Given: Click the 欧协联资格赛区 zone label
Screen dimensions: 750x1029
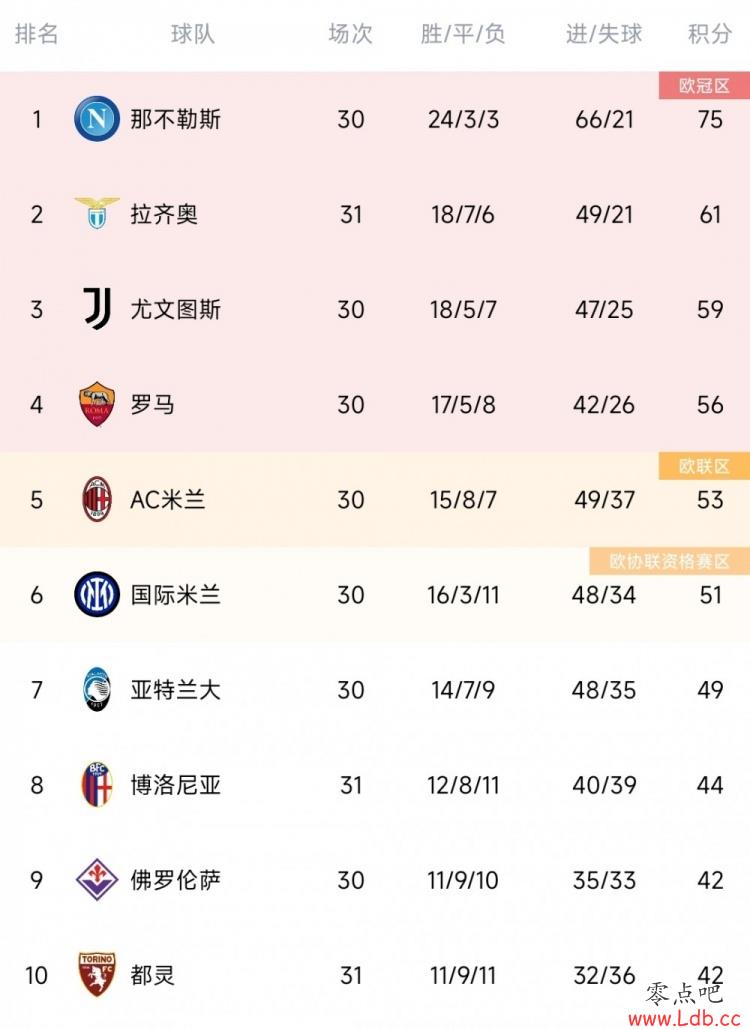Looking at the screenshot, I should (669, 561).
